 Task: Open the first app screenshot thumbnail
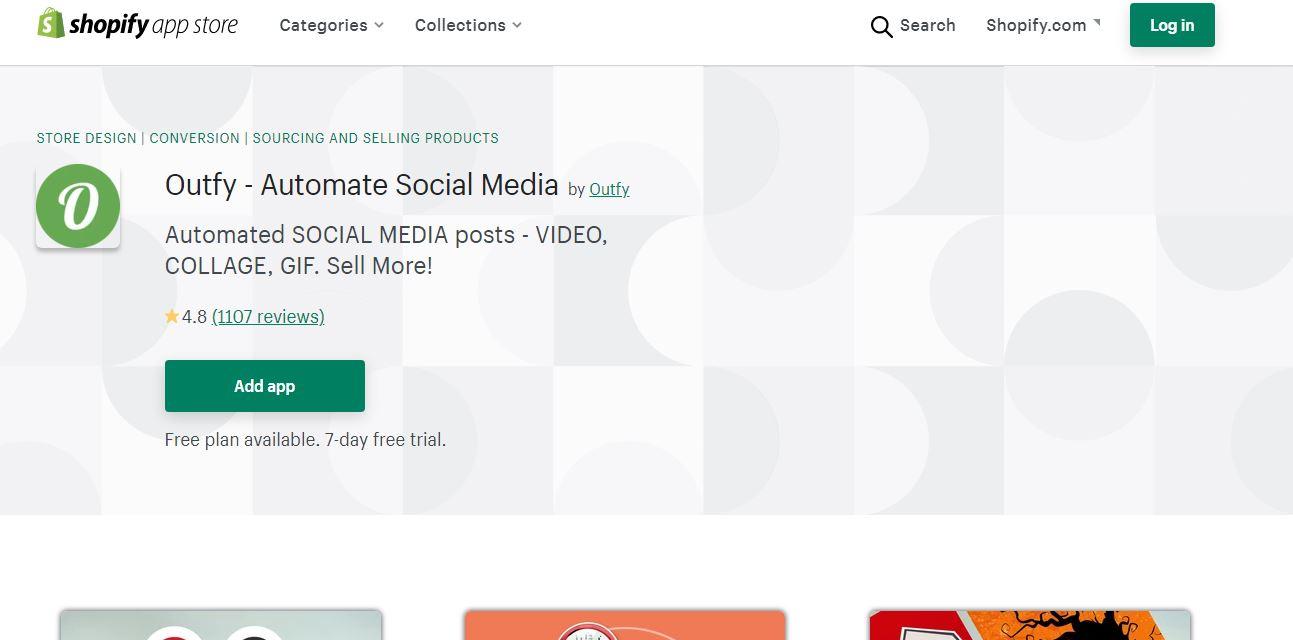[221, 625]
